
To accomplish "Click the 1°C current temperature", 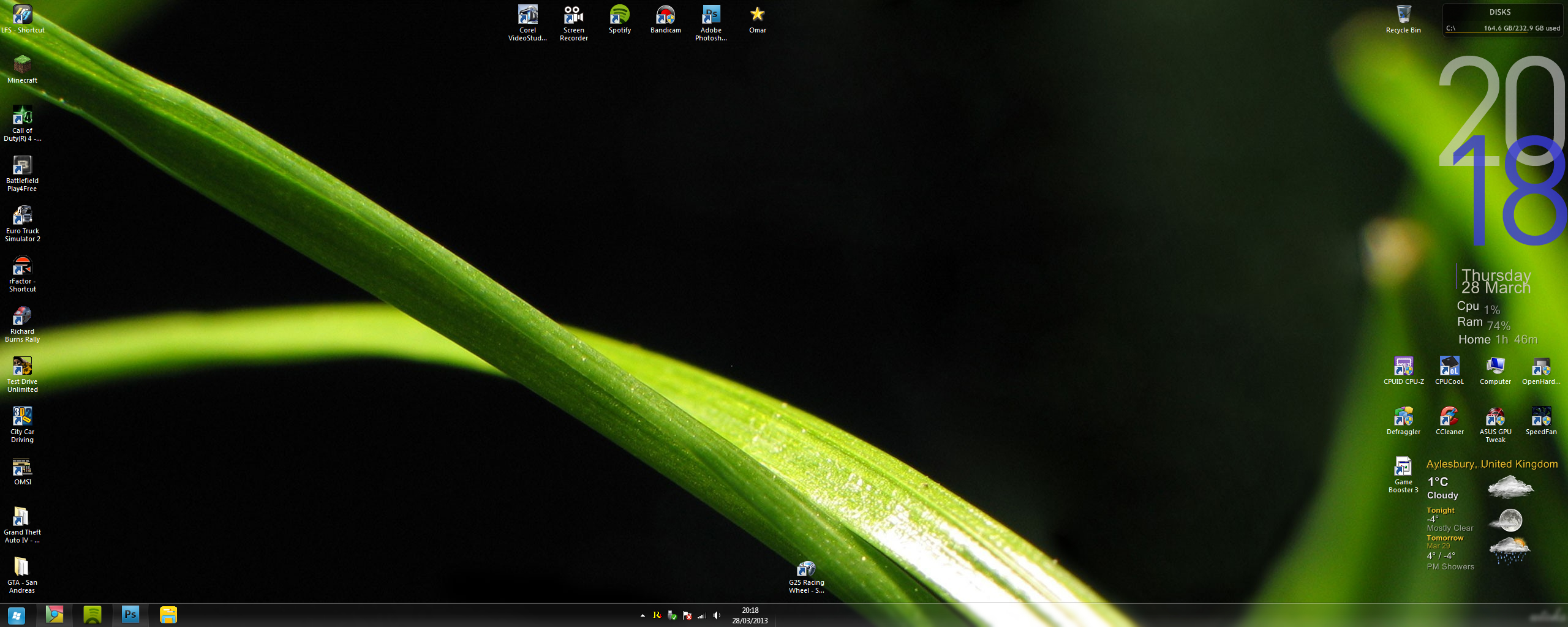I will [x=1438, y=482].
